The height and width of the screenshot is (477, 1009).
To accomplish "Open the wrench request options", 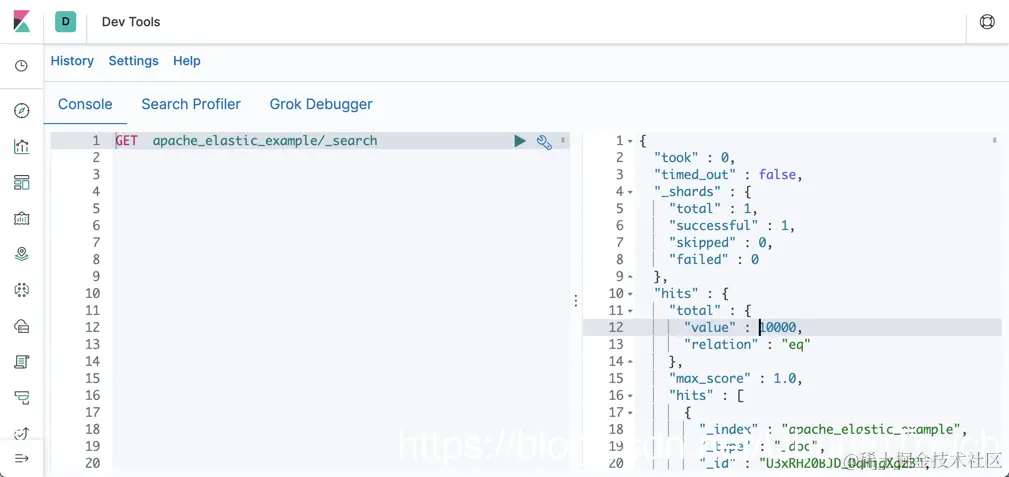I will tap(544, 142).
